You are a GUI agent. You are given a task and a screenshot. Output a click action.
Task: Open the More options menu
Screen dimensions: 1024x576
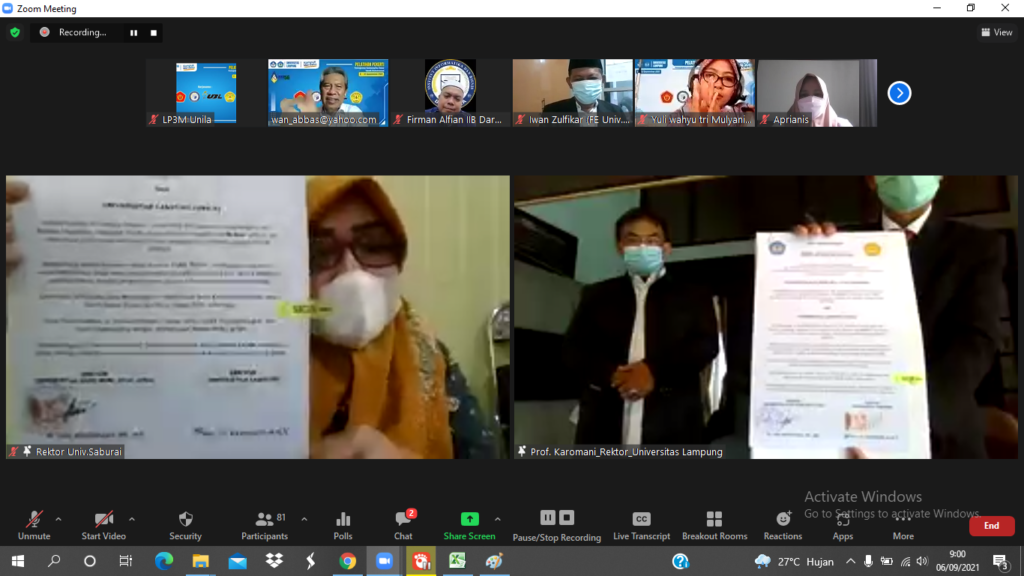tap(903, 525)
